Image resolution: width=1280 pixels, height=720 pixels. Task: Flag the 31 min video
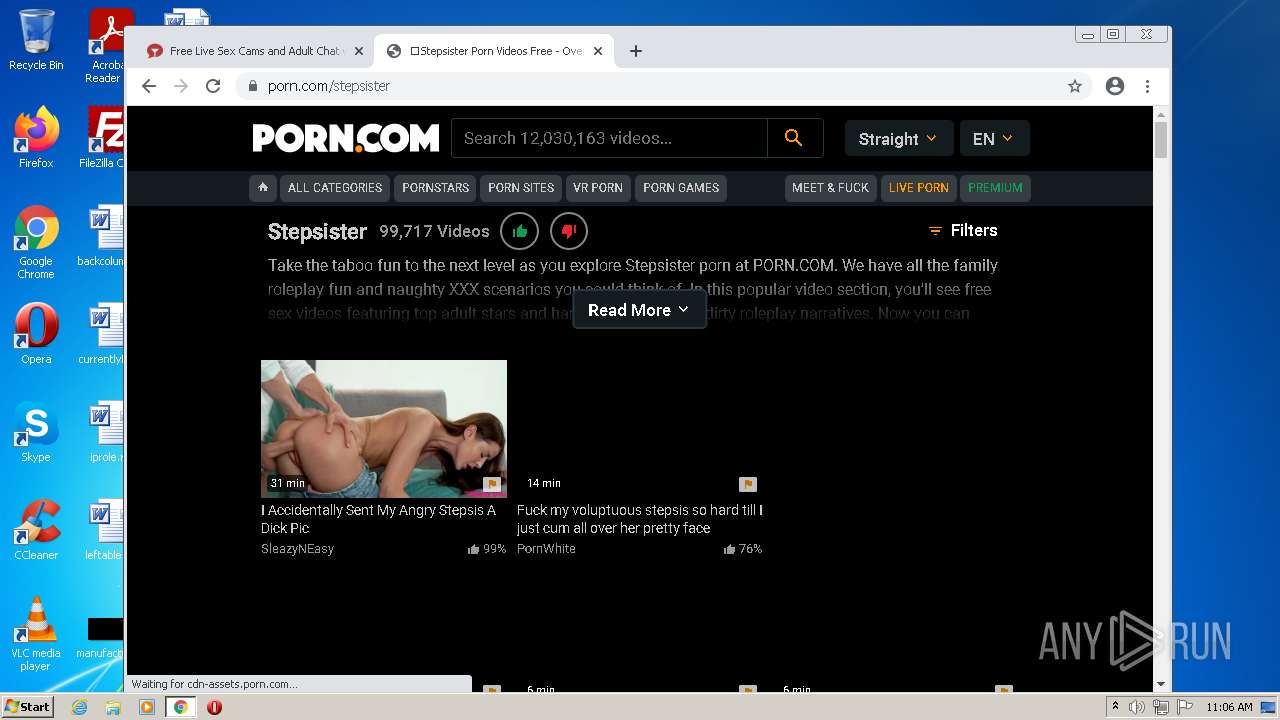tap(491, 484)
